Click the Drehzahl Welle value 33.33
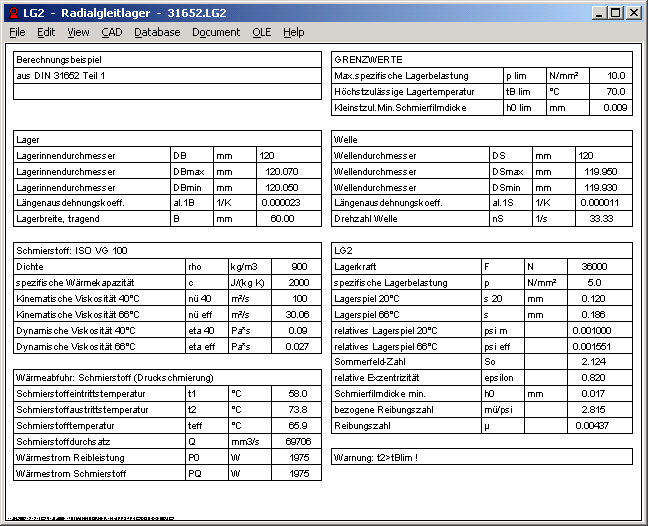Screen dimensions: 648x526 tap(603, 218)
